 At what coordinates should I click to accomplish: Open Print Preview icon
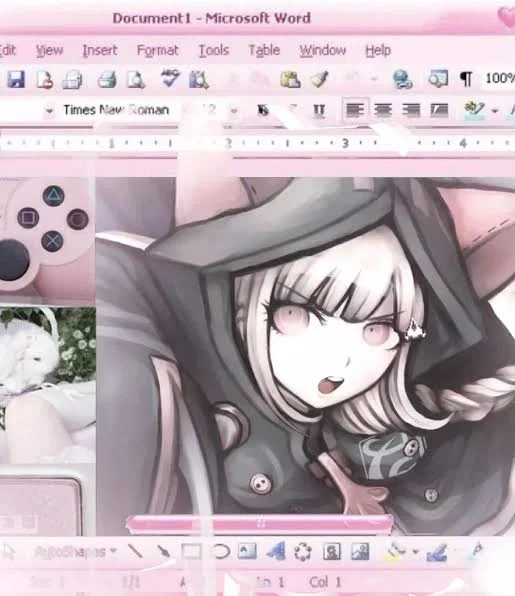(x=135, y=80)
